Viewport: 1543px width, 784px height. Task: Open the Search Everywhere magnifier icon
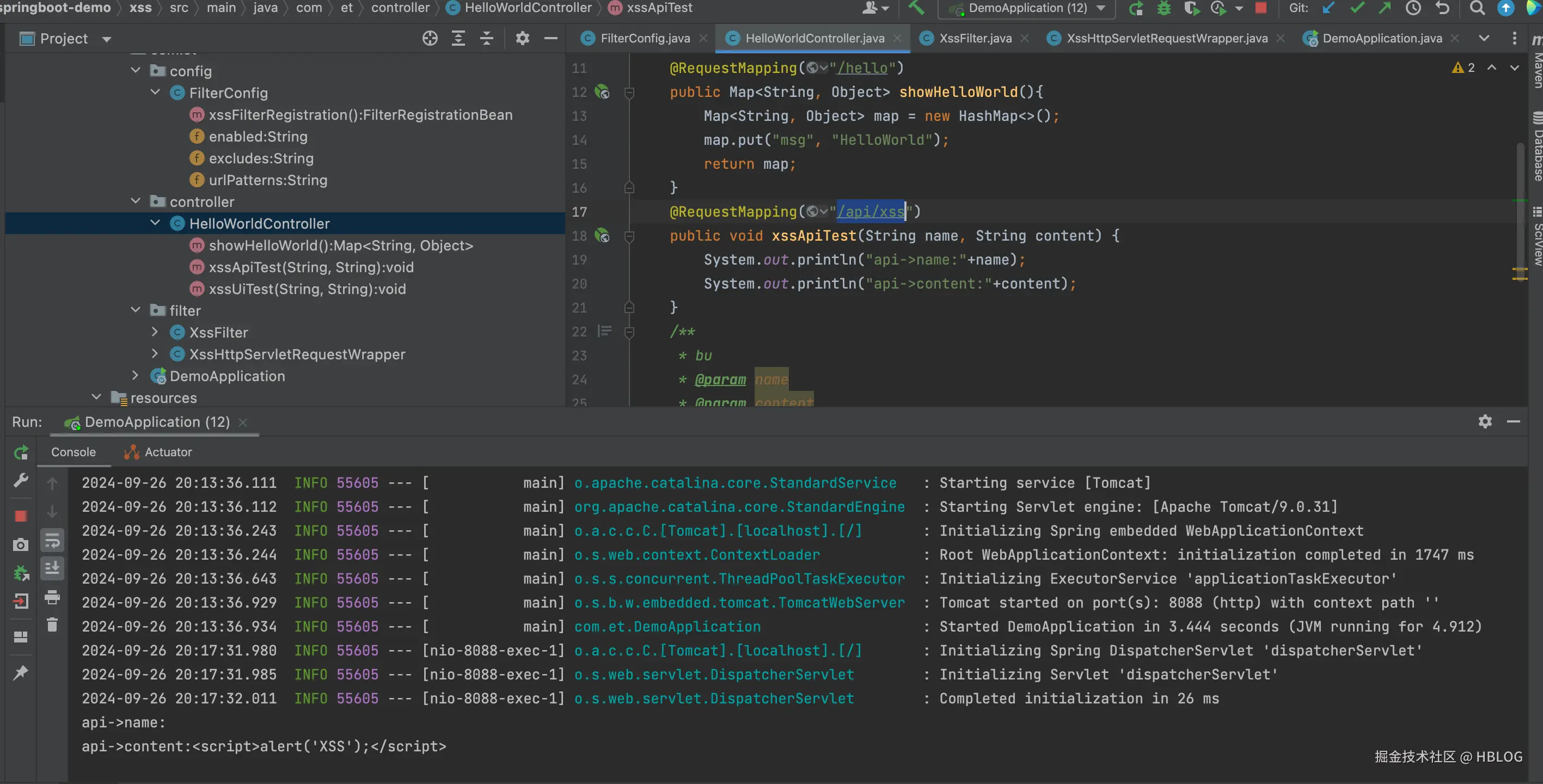(x=1477, y=8)
